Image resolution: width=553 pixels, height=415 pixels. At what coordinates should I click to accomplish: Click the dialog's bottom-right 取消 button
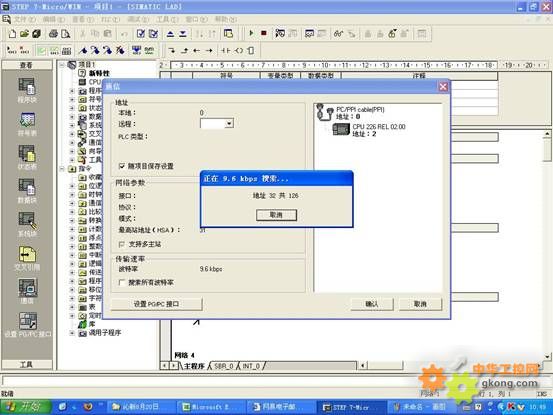click(x=420, y=304)
